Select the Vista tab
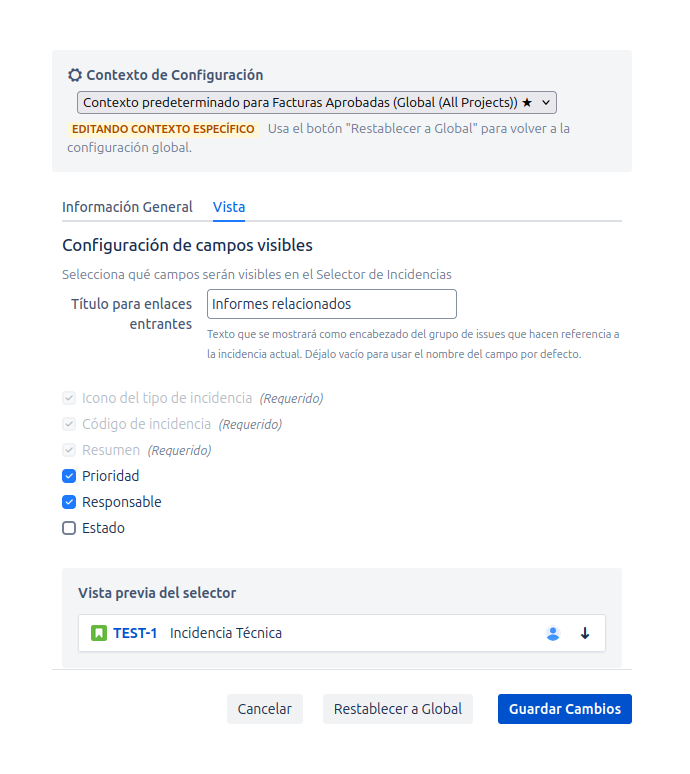Screen dimensions: 690x774 [x=229, y=207]
